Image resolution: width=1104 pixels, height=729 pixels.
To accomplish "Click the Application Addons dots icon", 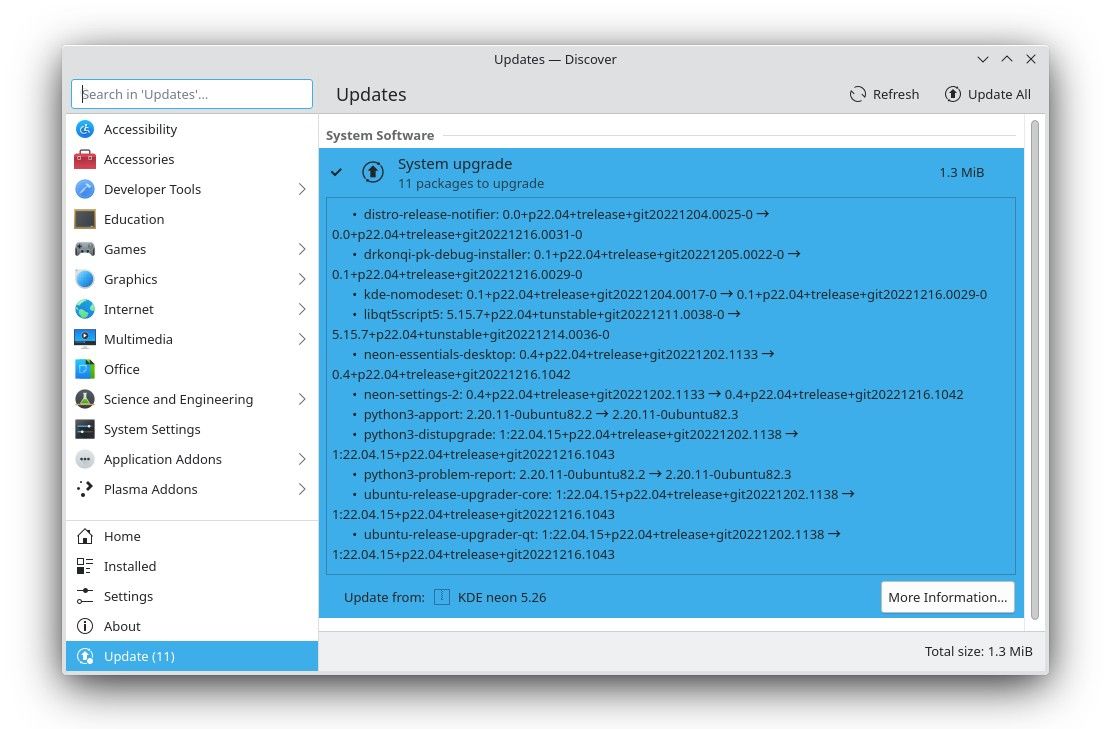I will click(x=84, y=459).
